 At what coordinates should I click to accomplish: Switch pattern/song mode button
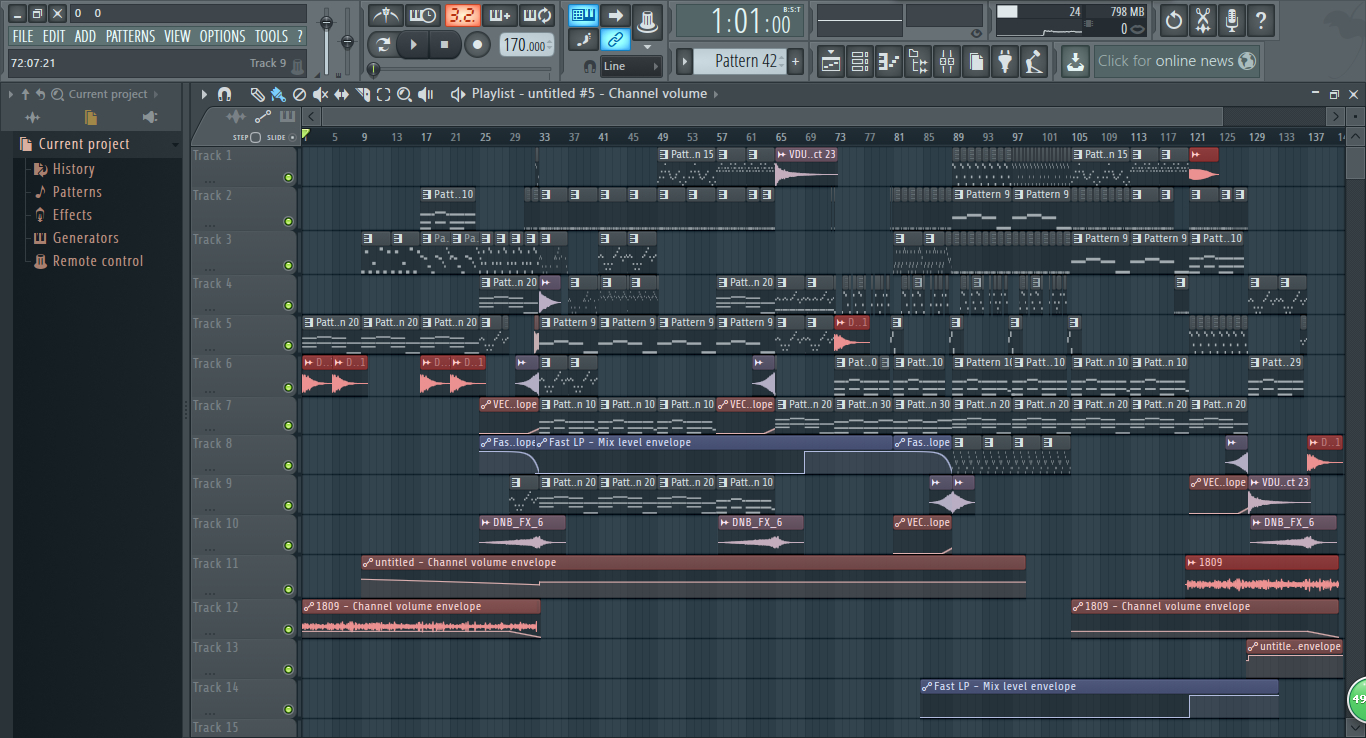(381, 45)
